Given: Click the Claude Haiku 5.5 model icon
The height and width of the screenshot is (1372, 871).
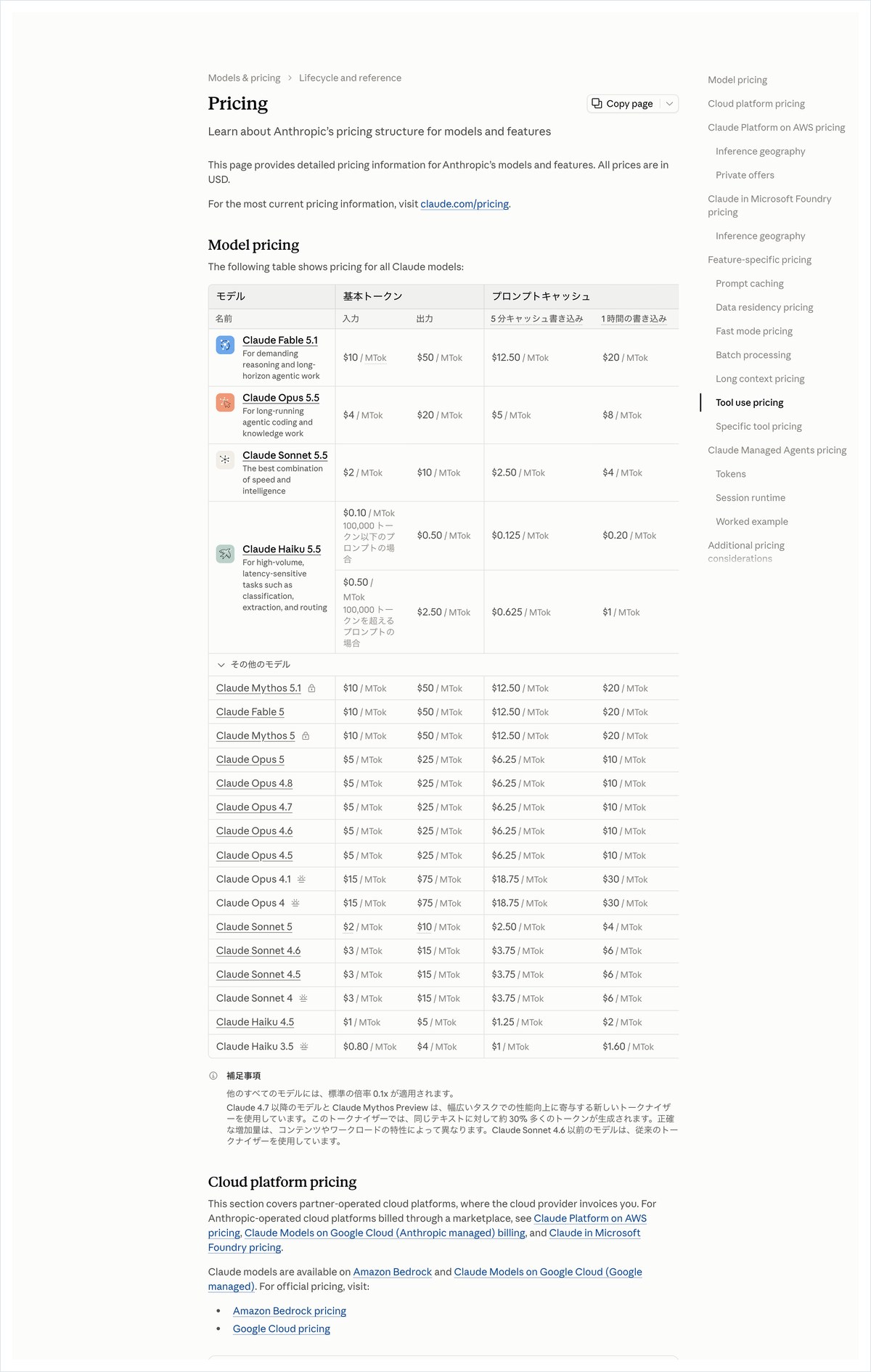Looking at the screenshot, I should [225, 554].
